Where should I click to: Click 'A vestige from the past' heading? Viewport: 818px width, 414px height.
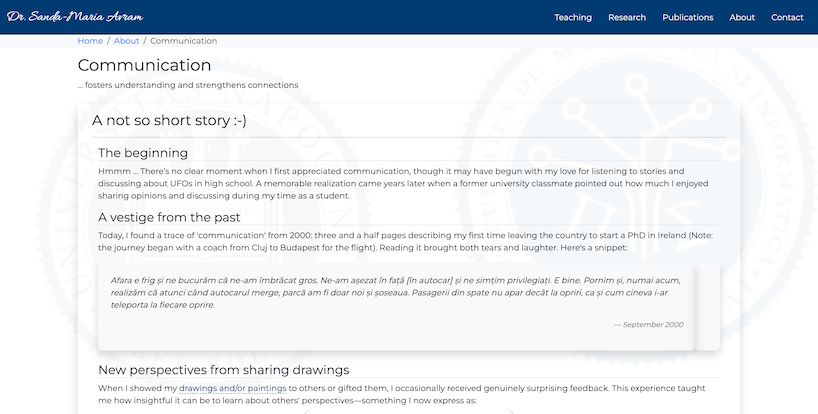(x=169, y=217)
